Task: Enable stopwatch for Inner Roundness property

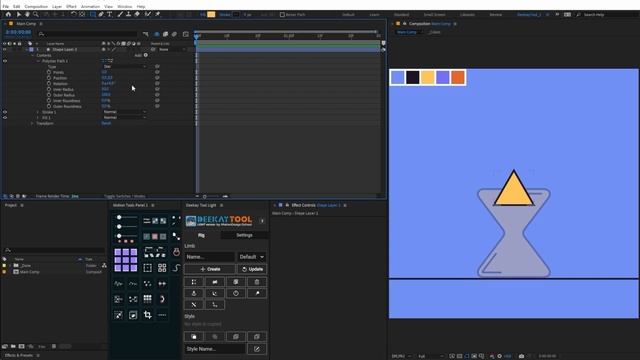Action: (49, 101)
